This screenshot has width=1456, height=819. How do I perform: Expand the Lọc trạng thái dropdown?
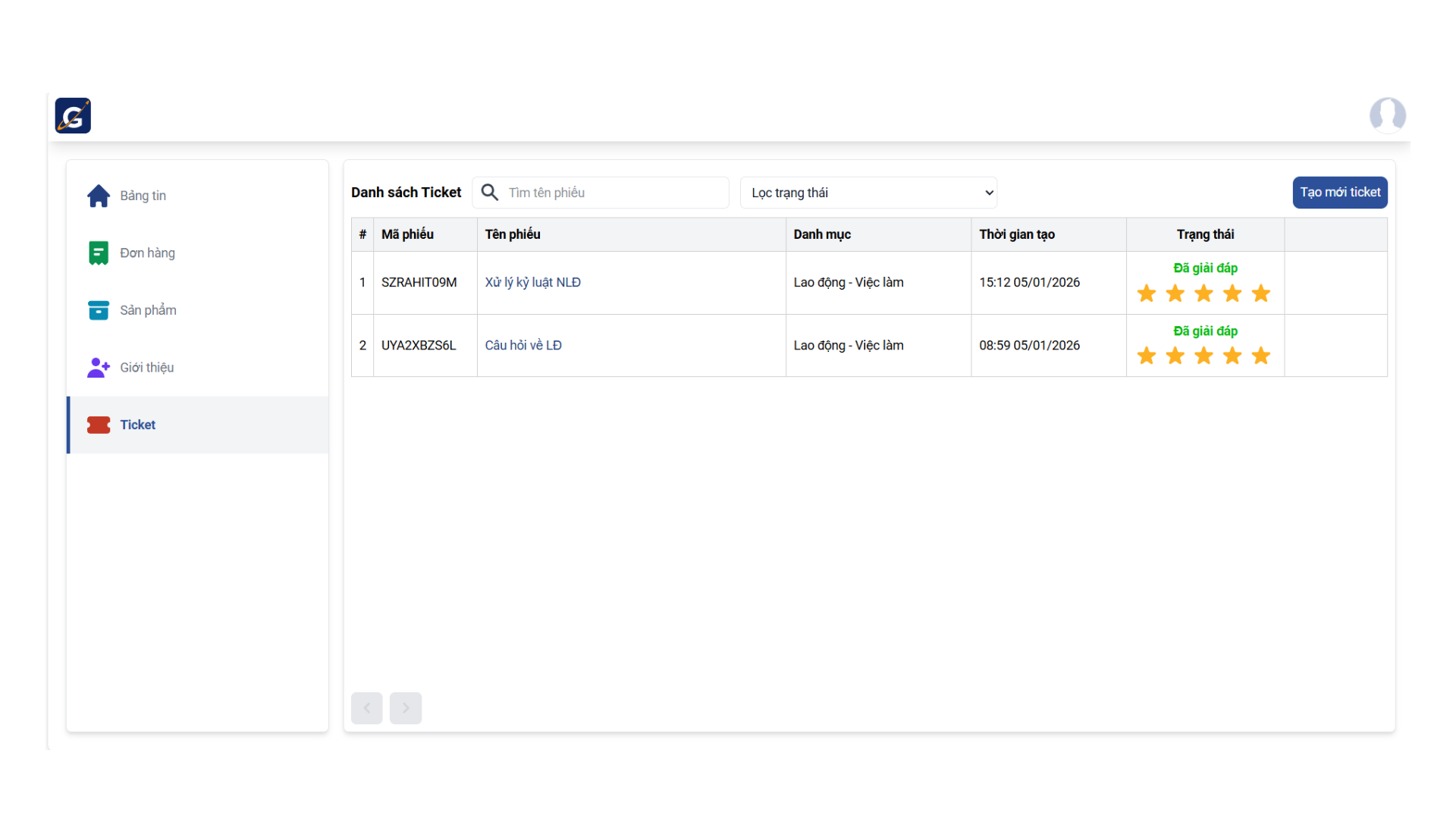[x=868, y=193]
